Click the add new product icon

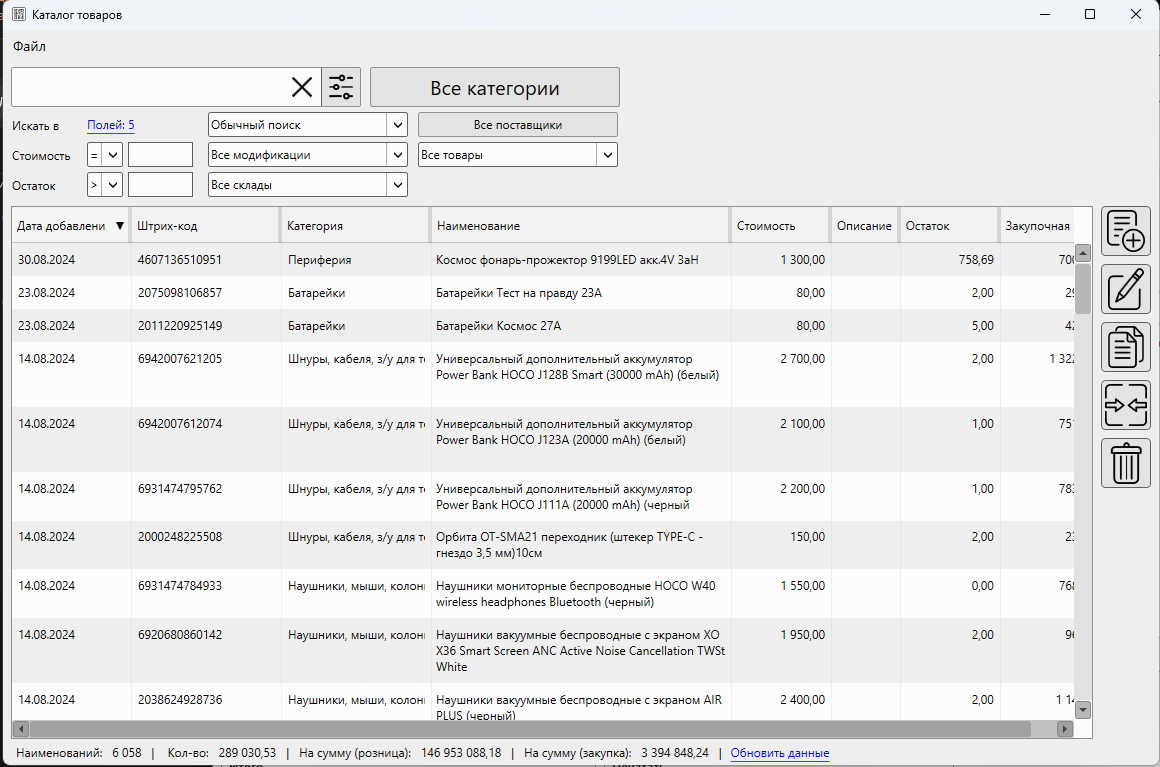point(1125,231)
